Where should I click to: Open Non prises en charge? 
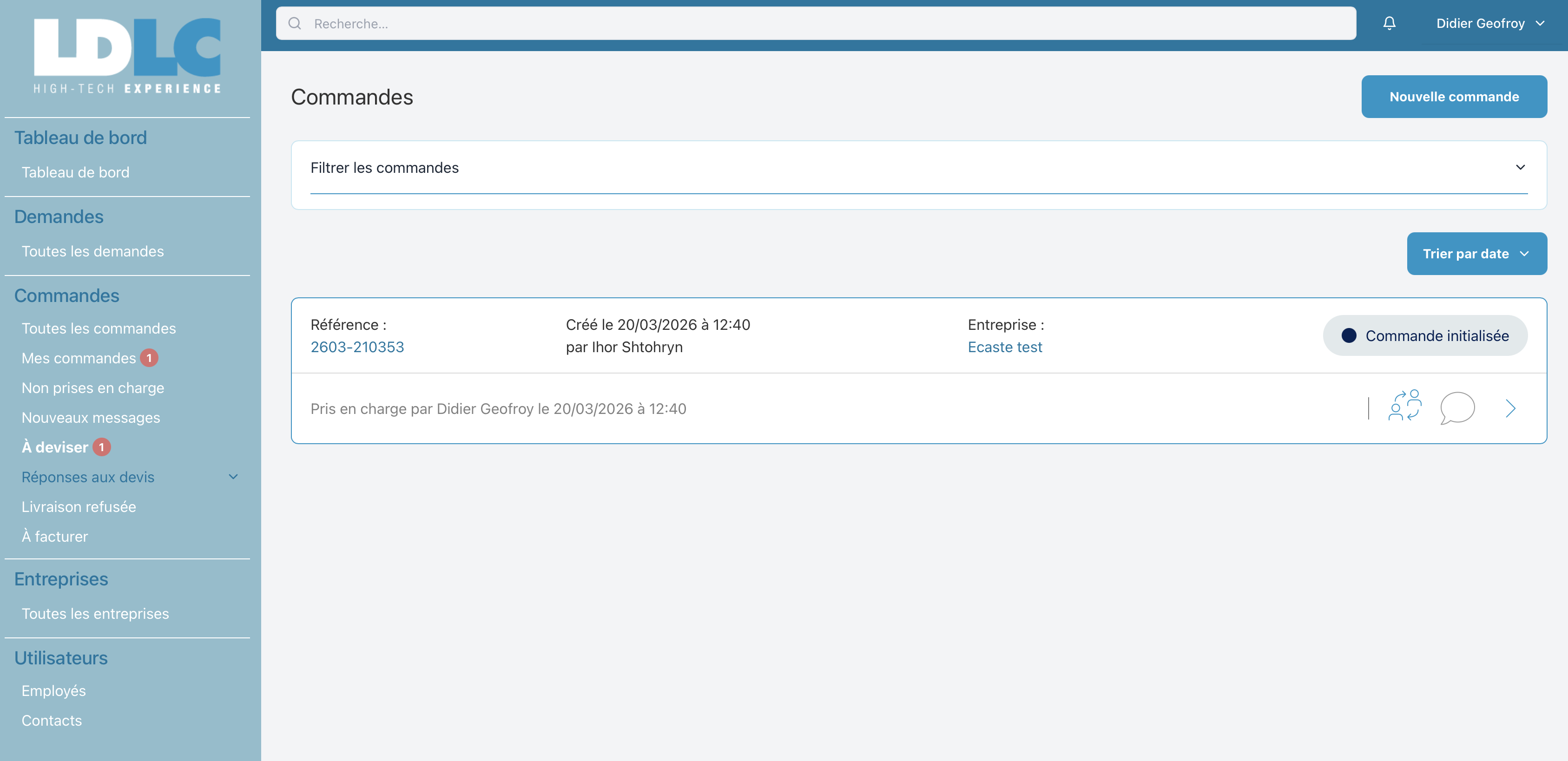(x=92, y=388)
